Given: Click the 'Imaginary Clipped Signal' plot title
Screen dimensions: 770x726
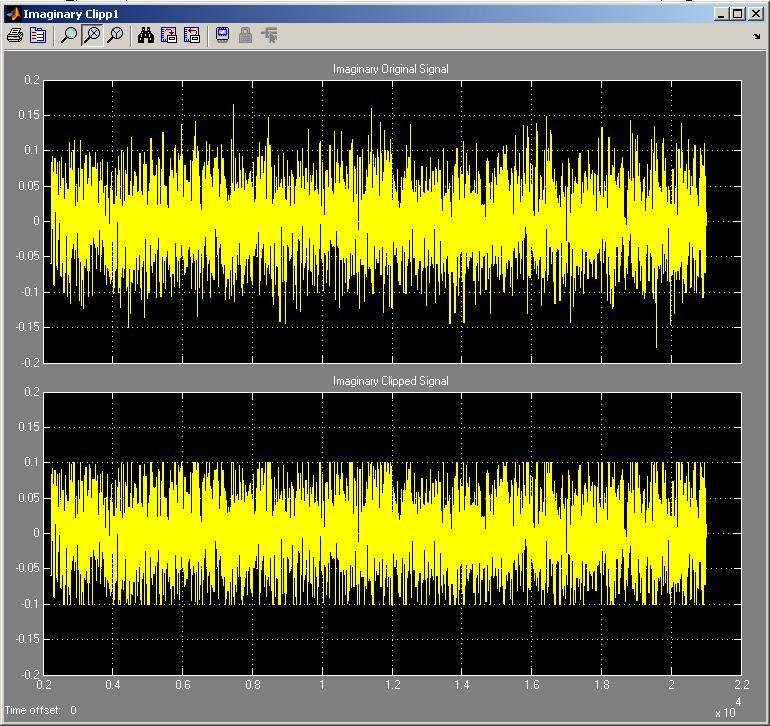Looking at the screenshot, I should tap(390, 381).
